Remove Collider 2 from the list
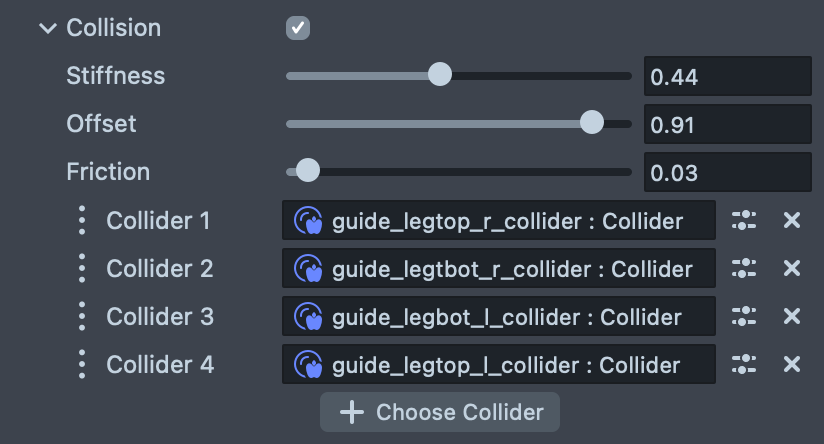The image size is (824, 444). (x=792, y=268)
